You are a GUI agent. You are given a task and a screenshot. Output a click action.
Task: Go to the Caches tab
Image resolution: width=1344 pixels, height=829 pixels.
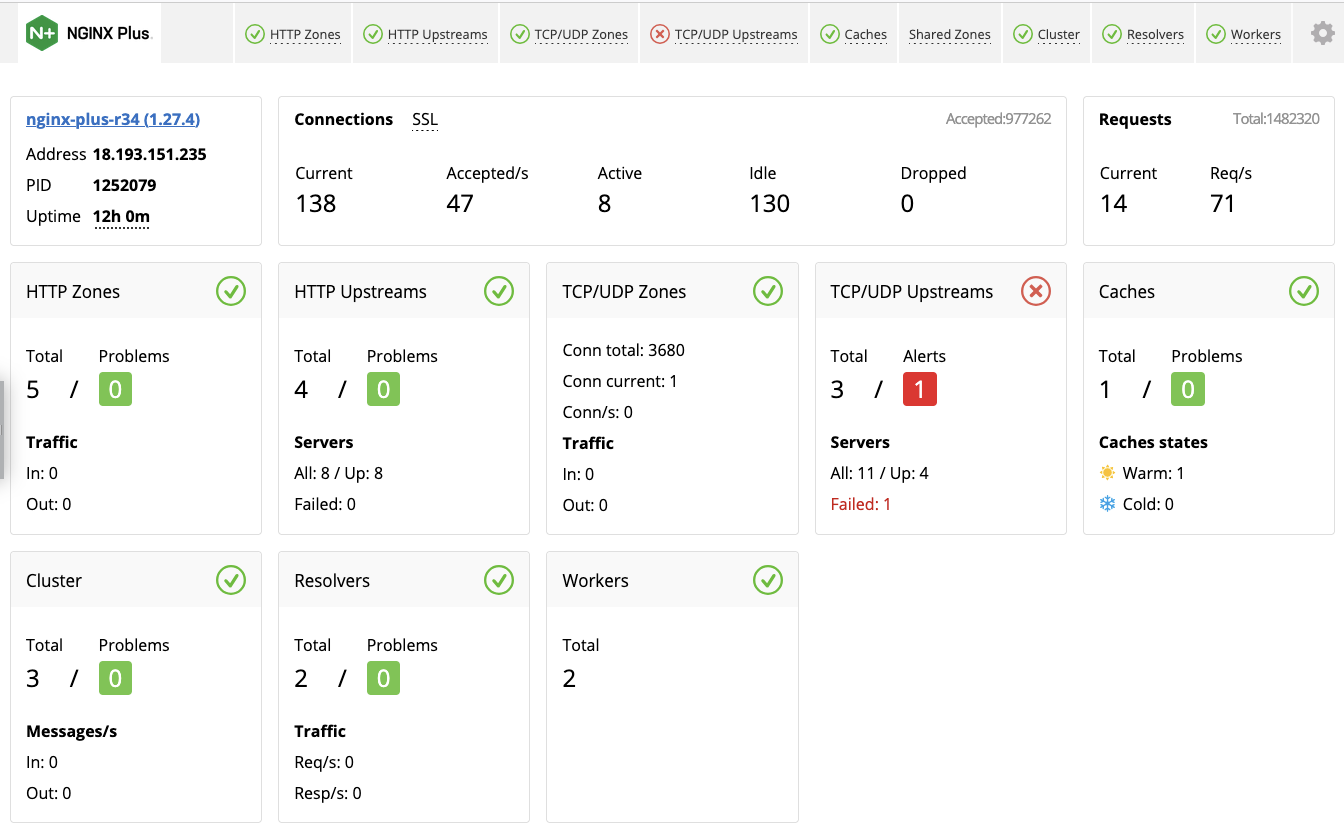(x=853, y=34)
